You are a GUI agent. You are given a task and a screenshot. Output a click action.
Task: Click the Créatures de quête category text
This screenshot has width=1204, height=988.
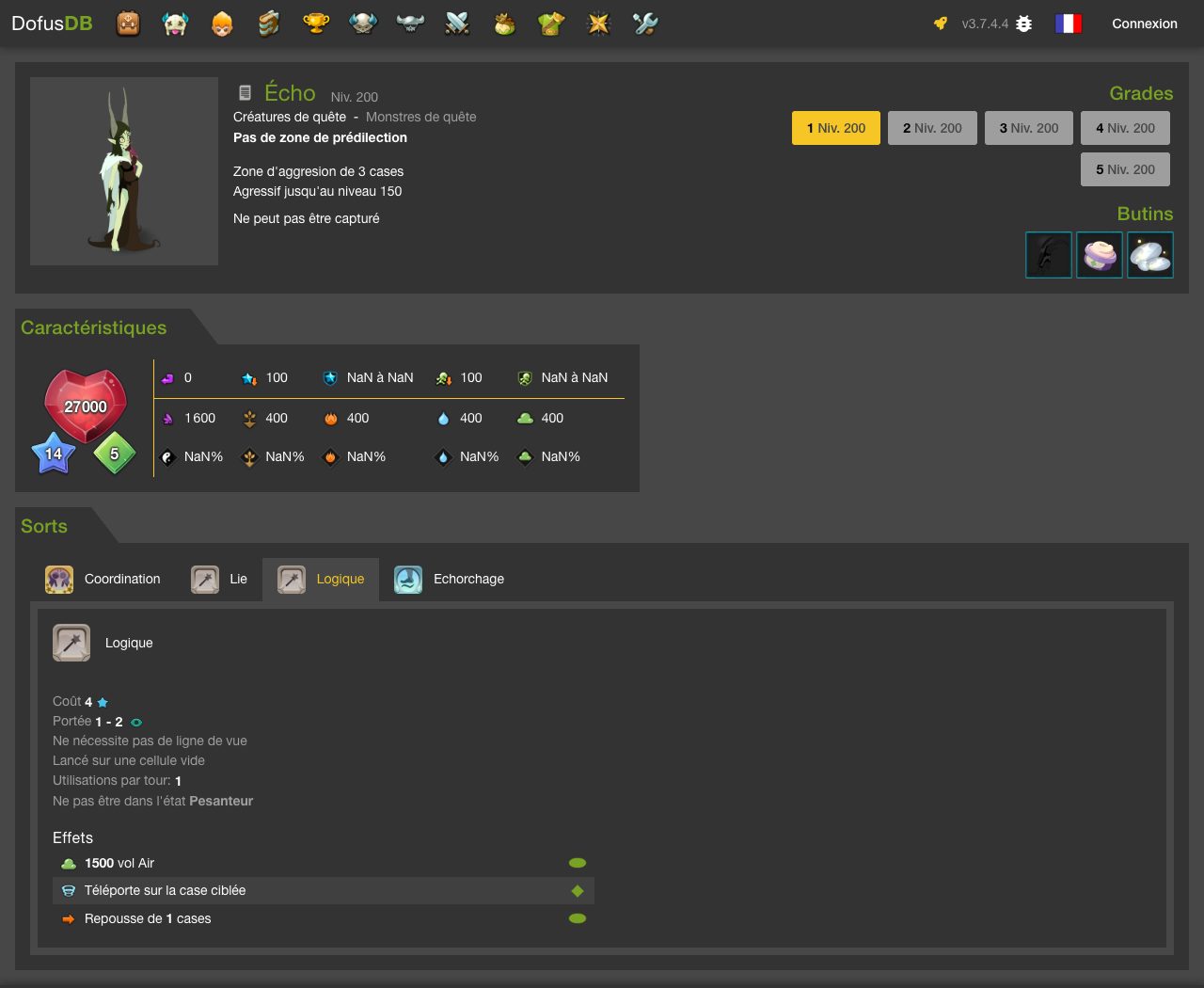(290, 117)
